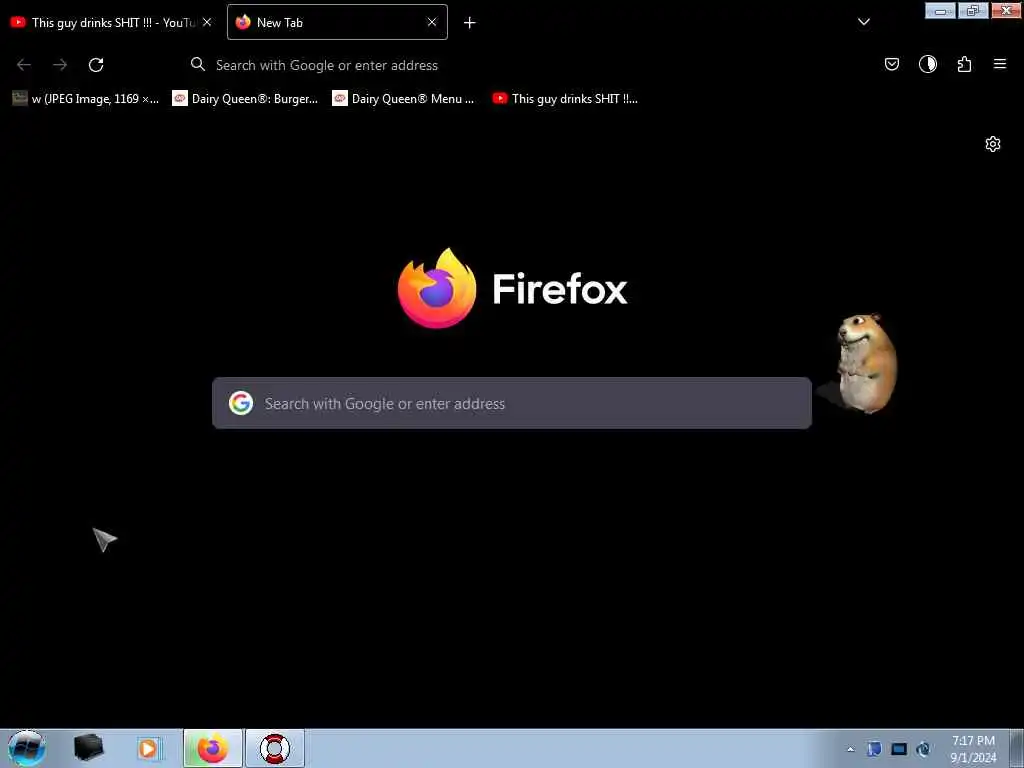Focus the center Google search box

coord(512,403)
